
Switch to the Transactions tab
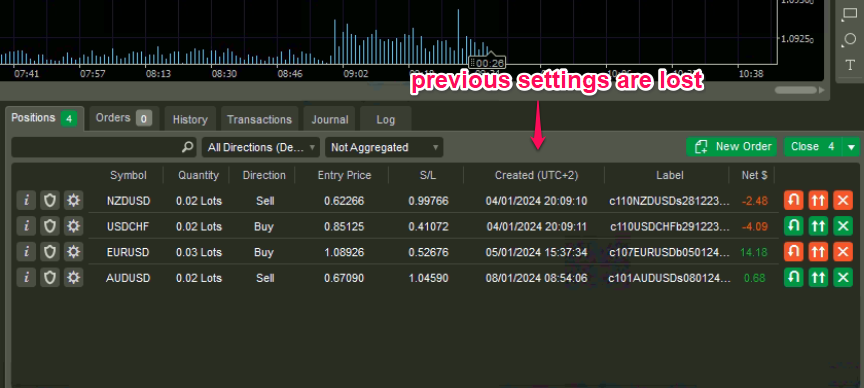click(260, 119)
